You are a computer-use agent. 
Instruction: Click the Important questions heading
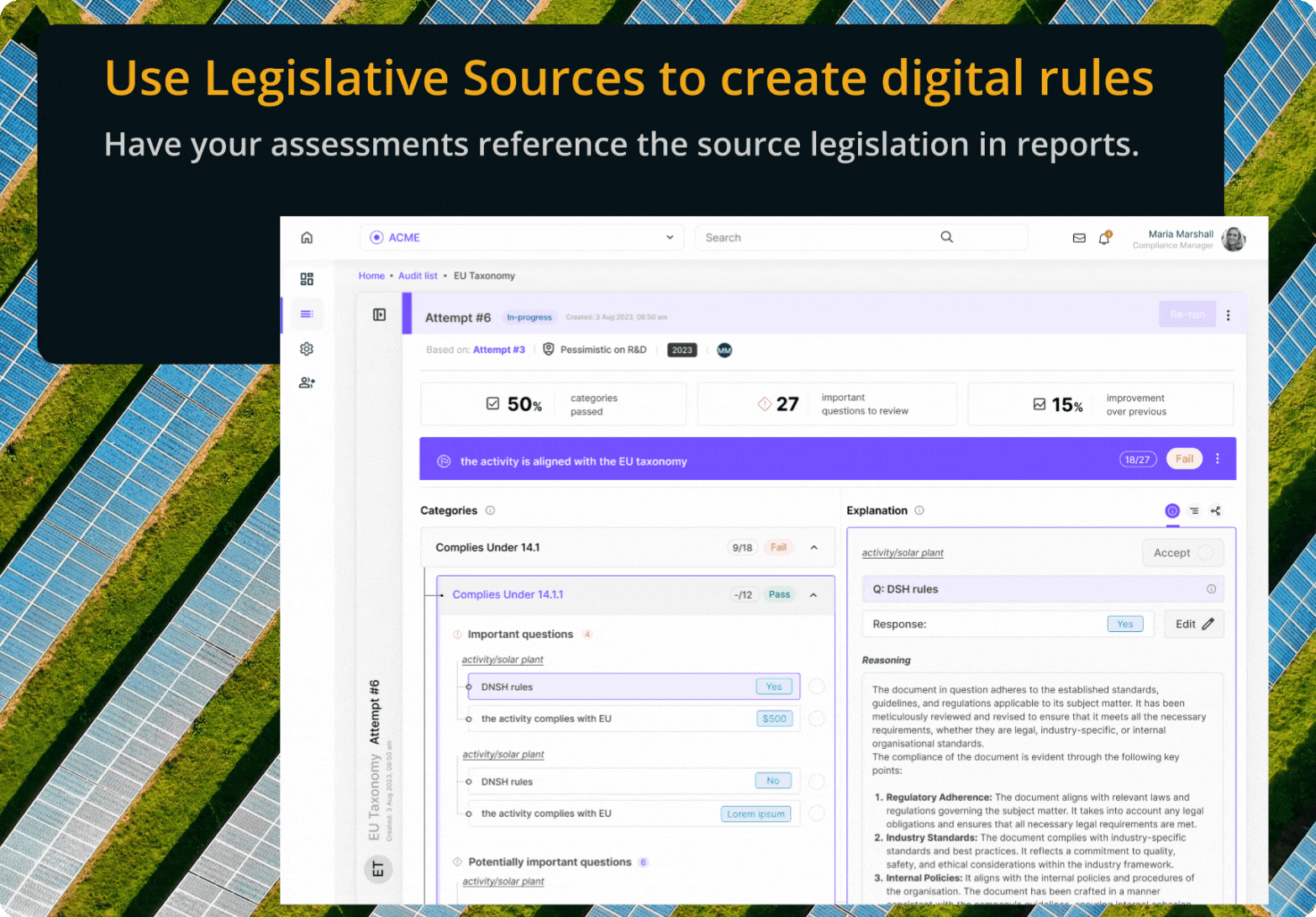[520, 635]
